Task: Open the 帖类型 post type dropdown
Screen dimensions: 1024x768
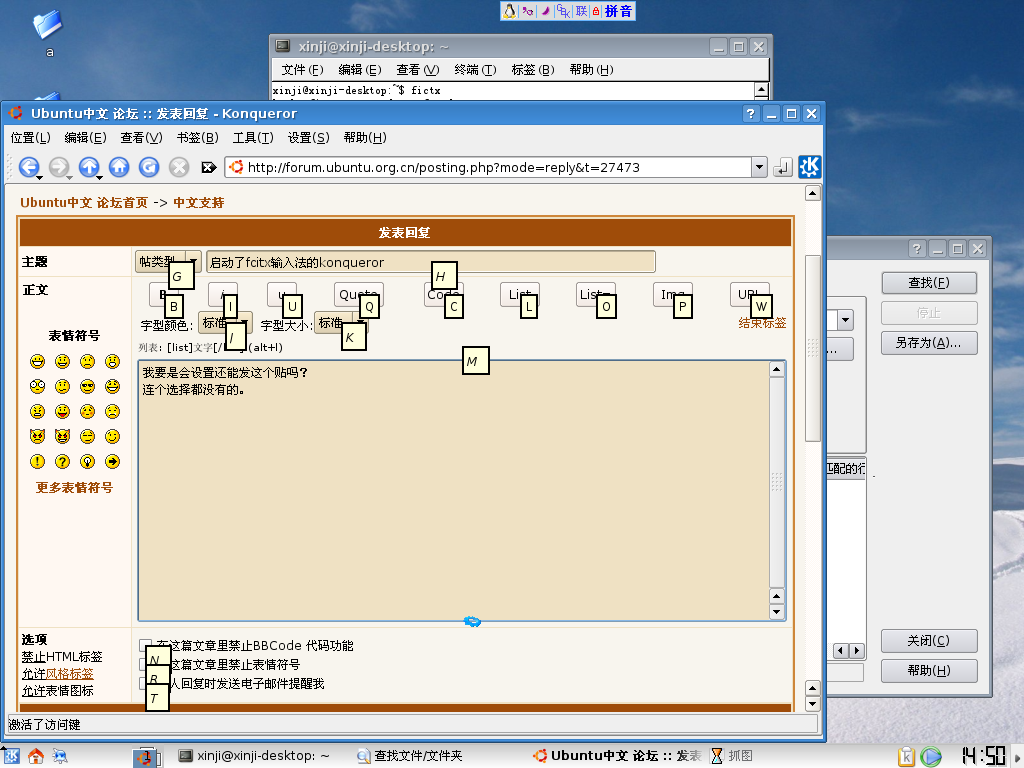Action: coord(168,262)
